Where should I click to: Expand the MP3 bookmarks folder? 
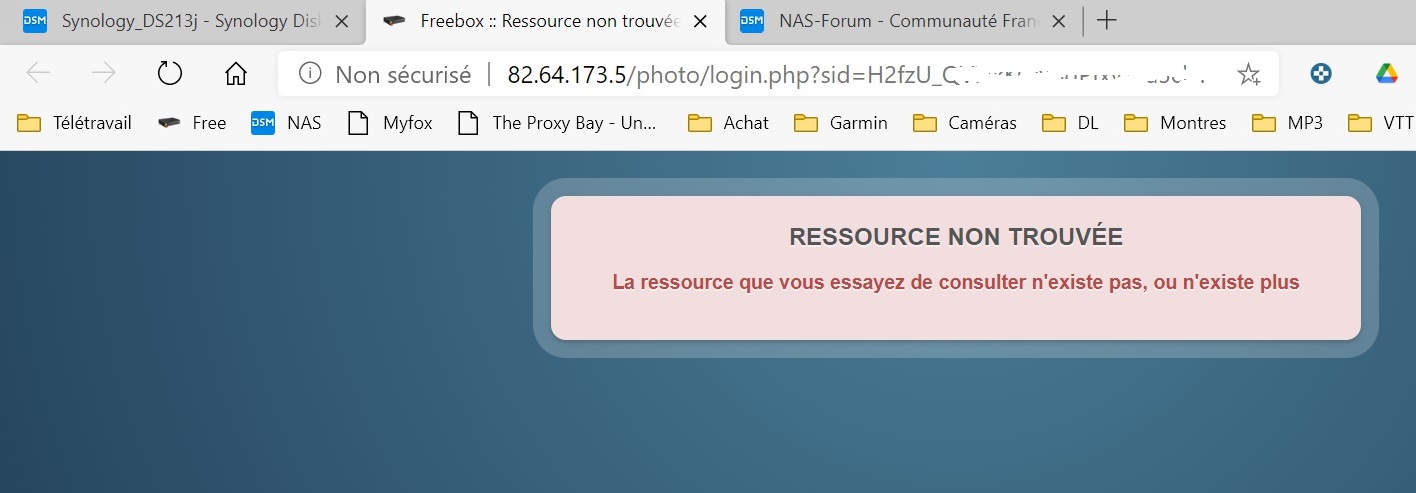pos(1288,123)
